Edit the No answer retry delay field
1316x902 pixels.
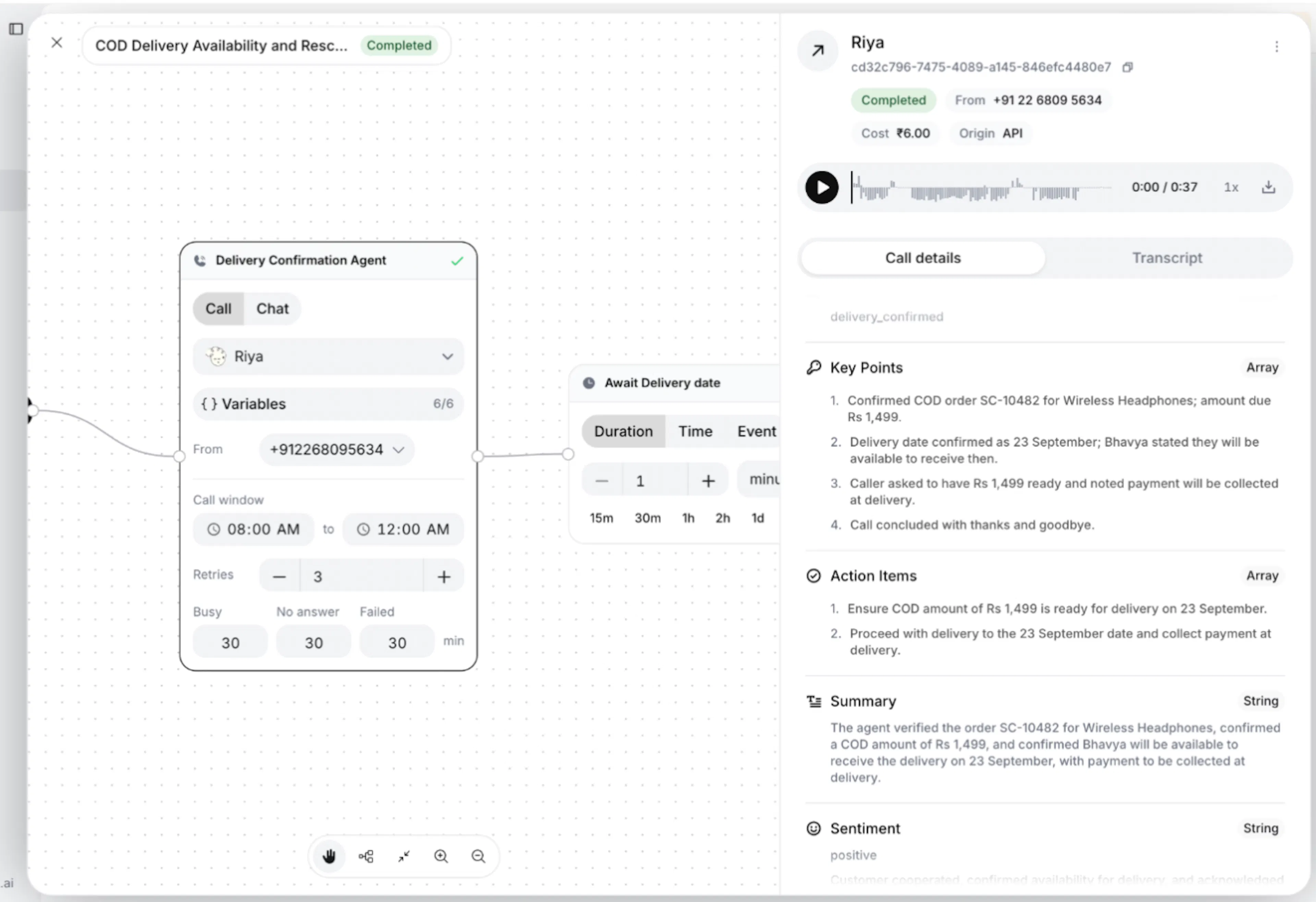[x=314, y=643]
